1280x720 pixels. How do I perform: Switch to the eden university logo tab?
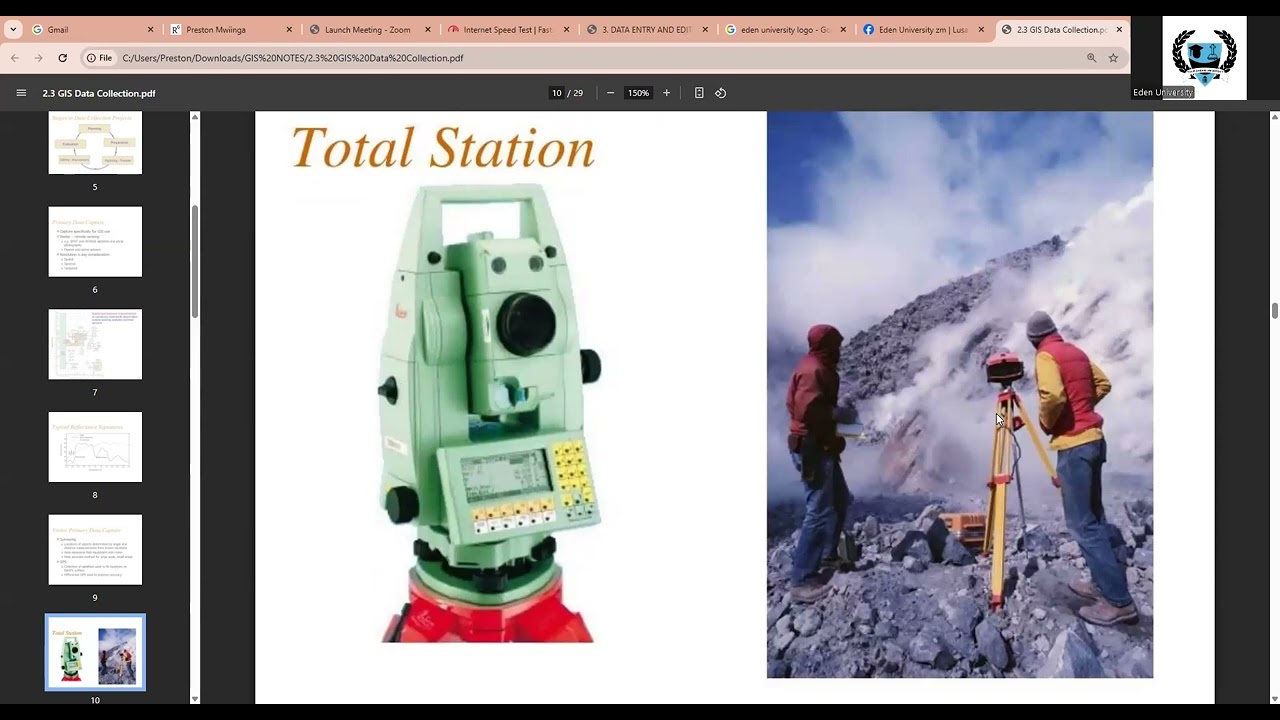[783, 30]
